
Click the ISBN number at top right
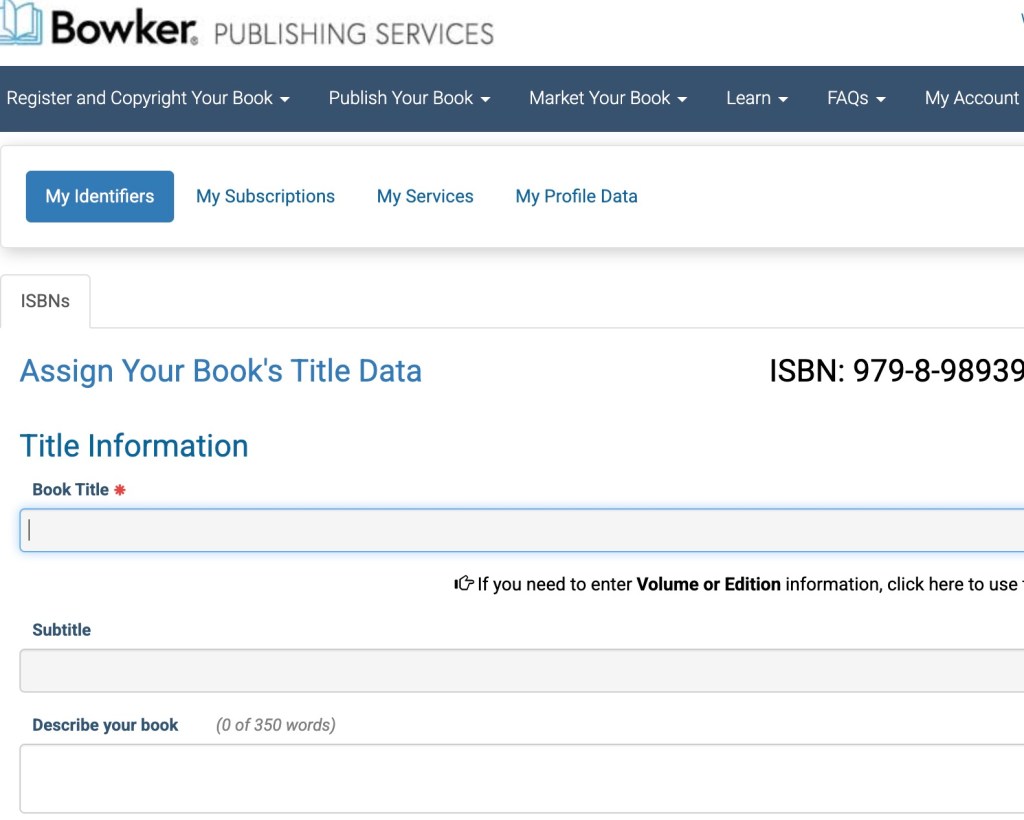(895, 371)
